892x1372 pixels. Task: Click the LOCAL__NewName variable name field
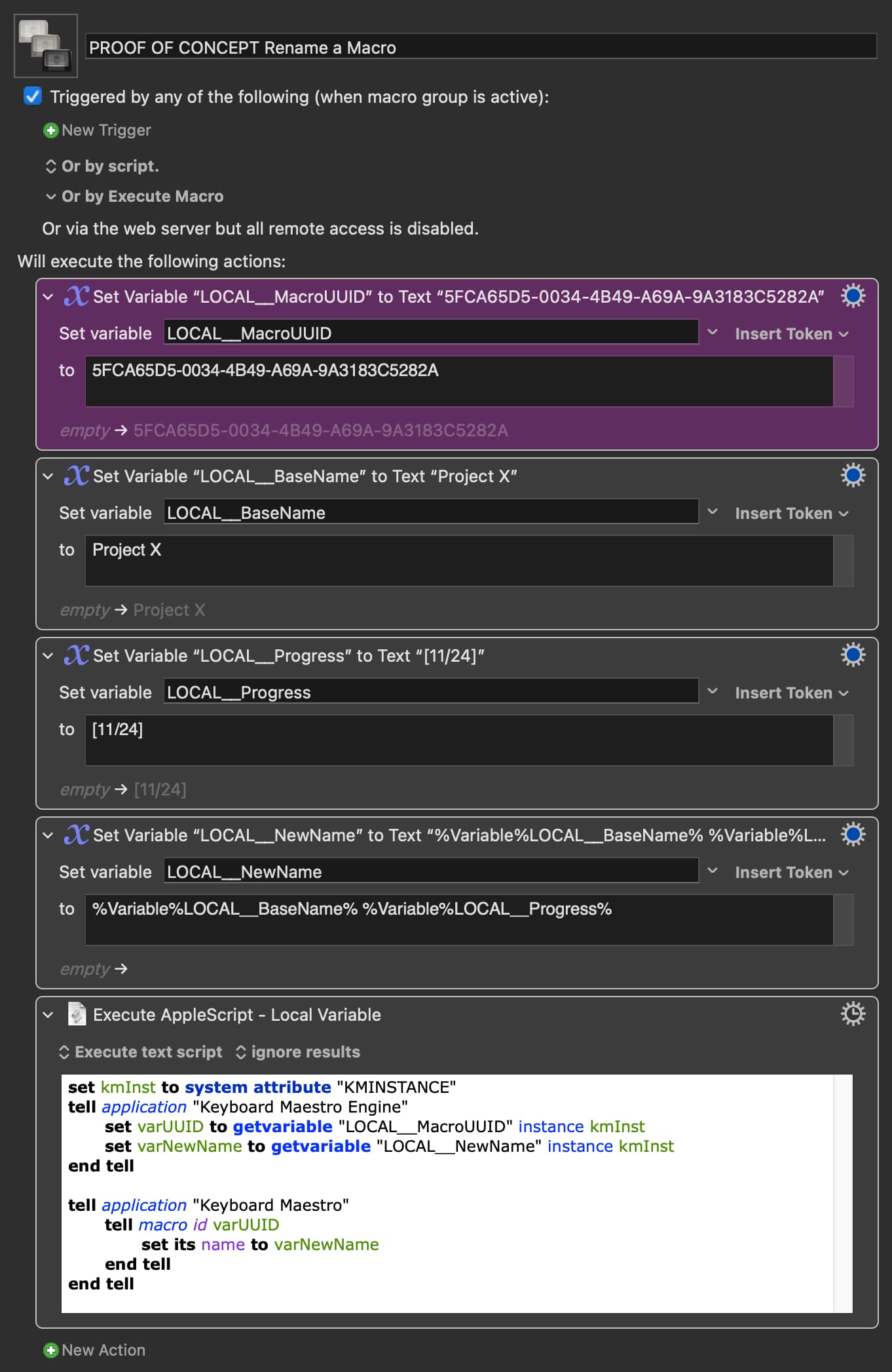click(x=431, y=871)
